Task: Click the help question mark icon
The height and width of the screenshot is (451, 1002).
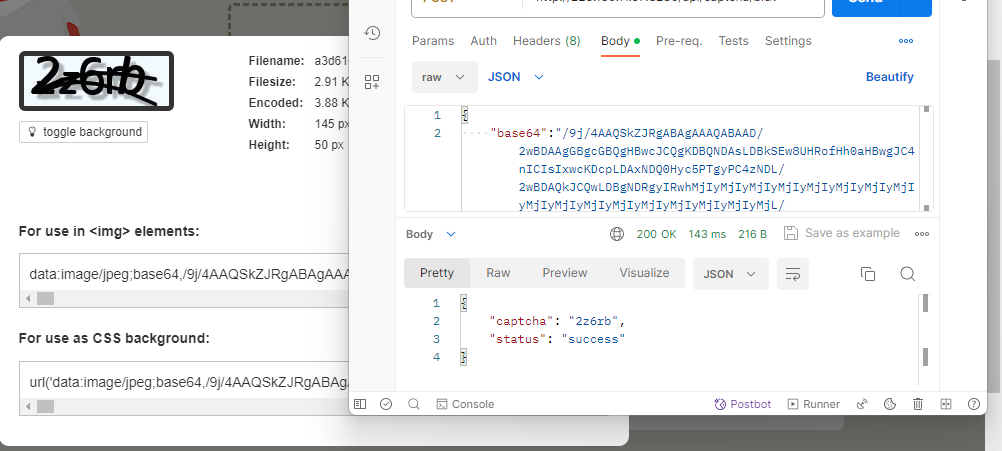Action: [x=973, y=404]
